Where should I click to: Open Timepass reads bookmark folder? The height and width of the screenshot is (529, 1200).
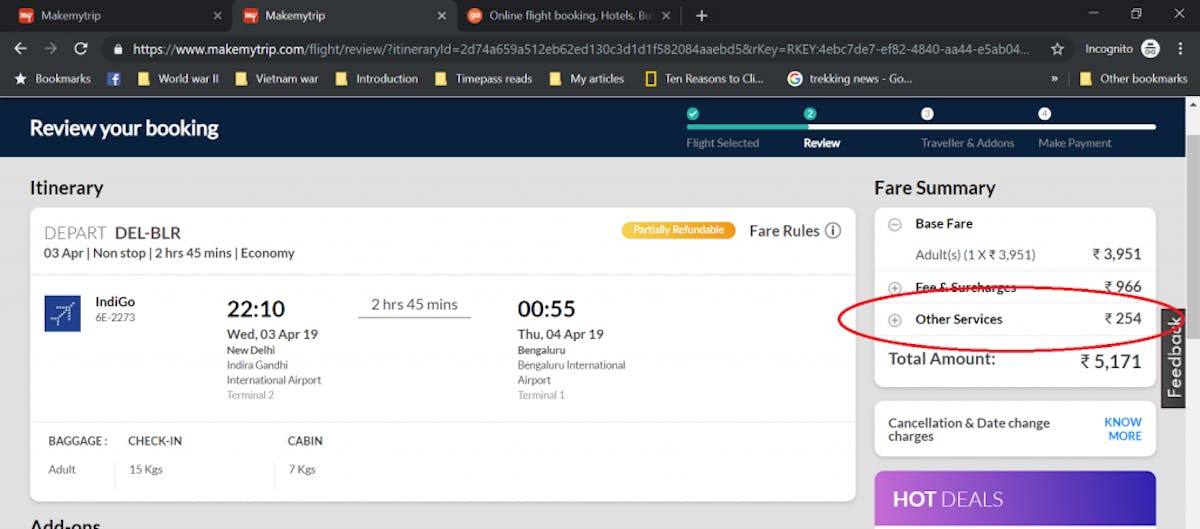484,78
